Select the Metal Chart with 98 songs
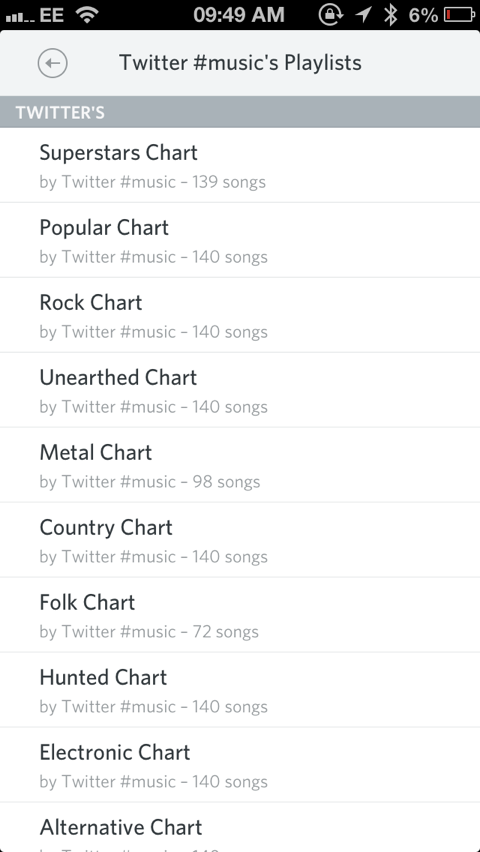The width and height of the screenshot is (480, 852). pyautogui.click(x=240, y=465)
